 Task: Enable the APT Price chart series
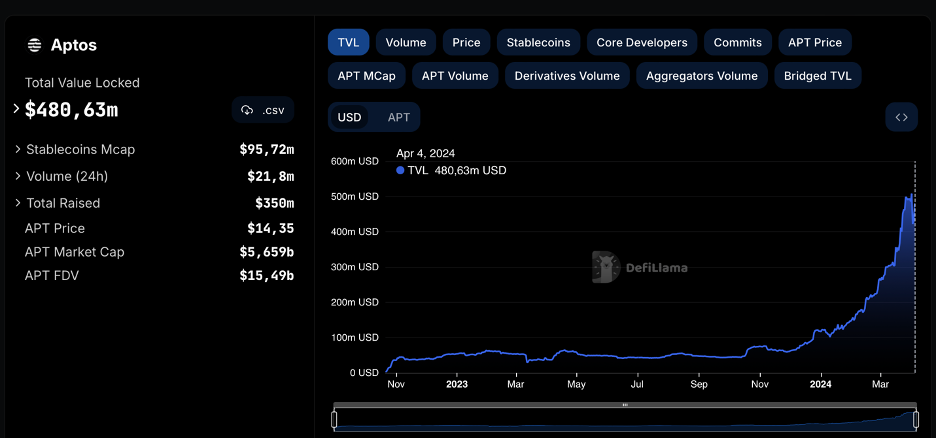click(x=815, y=42)
